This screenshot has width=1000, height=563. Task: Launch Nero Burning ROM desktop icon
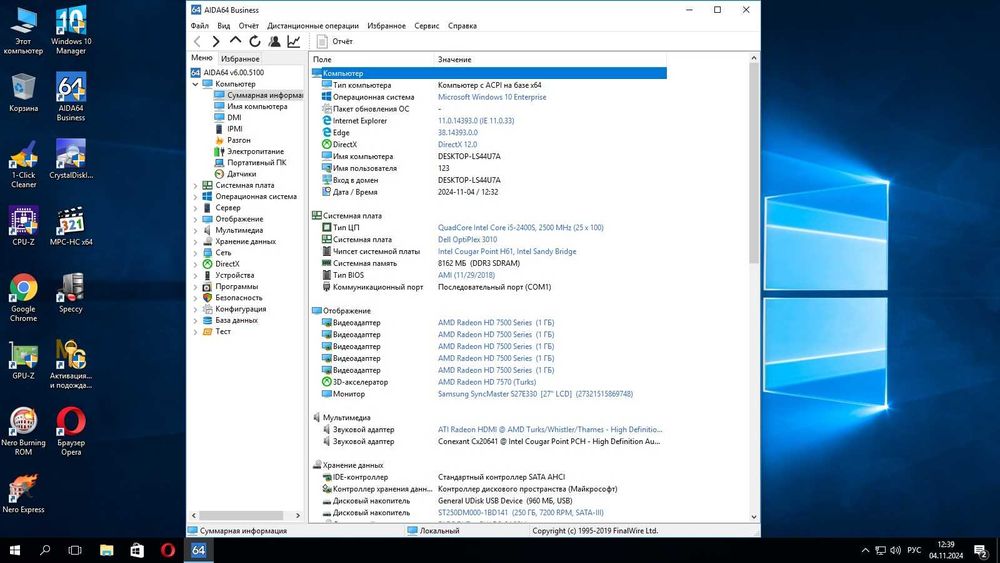pos(24,432)
